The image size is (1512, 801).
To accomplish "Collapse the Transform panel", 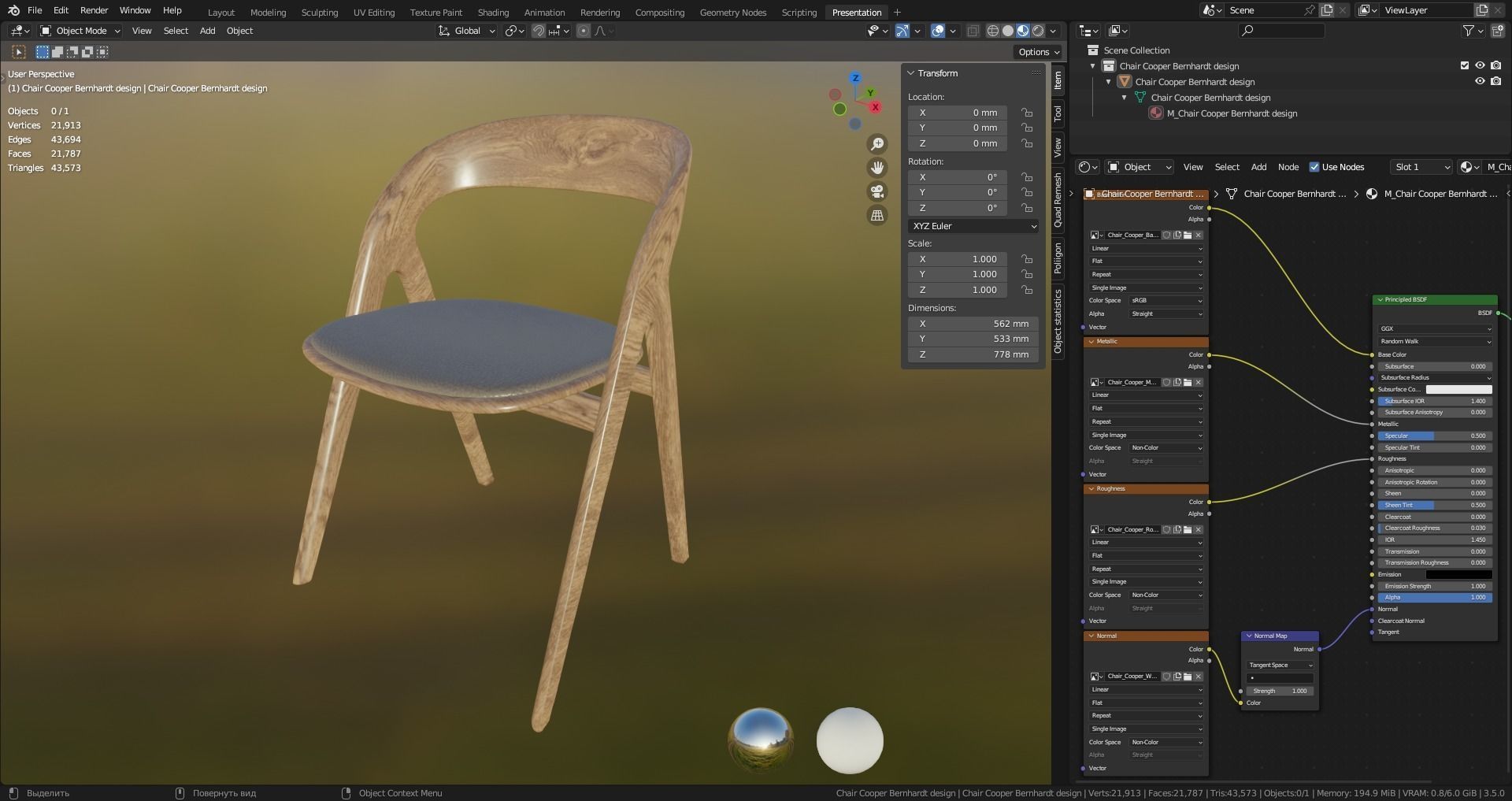I will coord(911,73).
